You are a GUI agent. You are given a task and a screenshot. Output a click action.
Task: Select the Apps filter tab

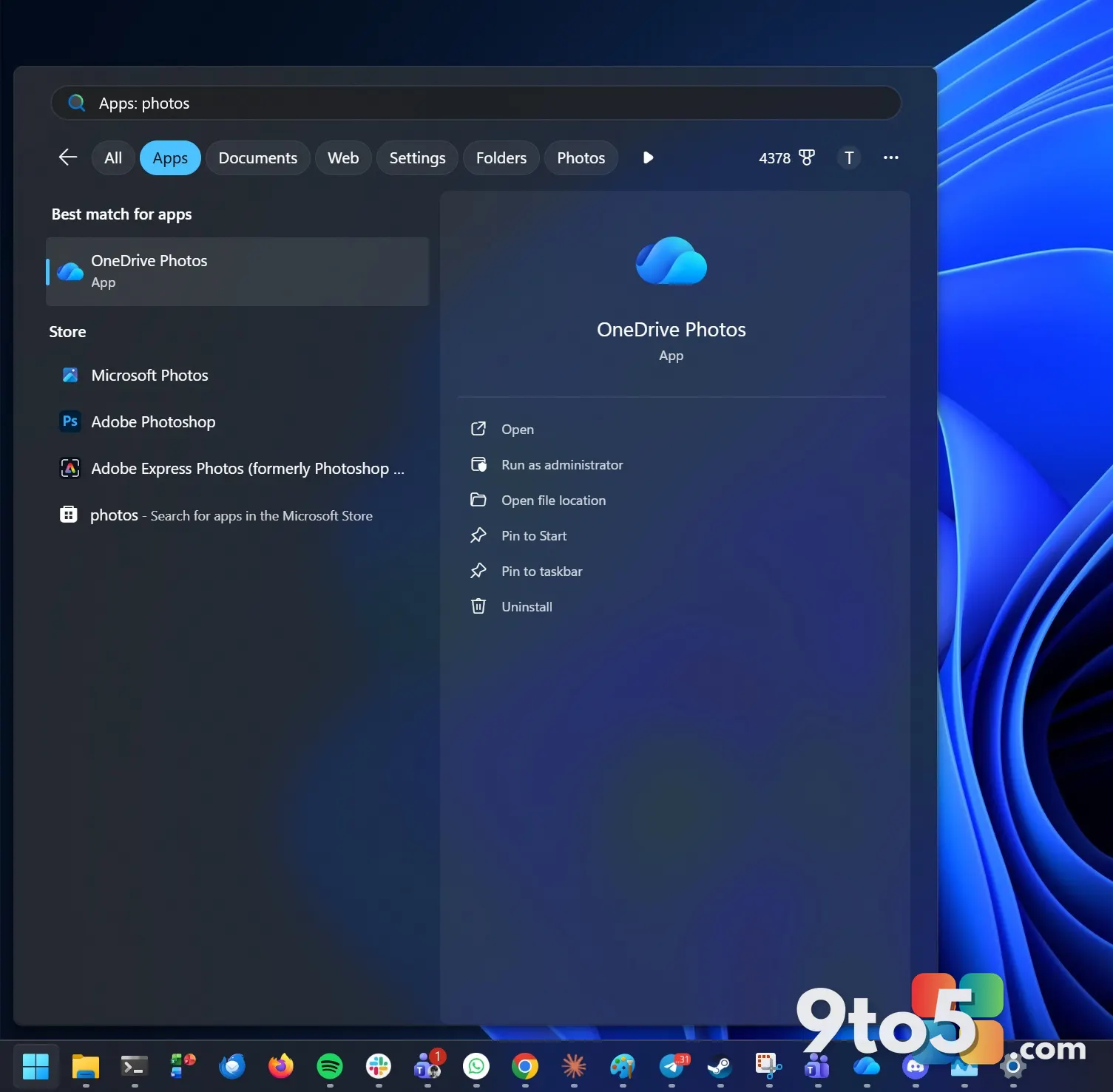point(170,158)
